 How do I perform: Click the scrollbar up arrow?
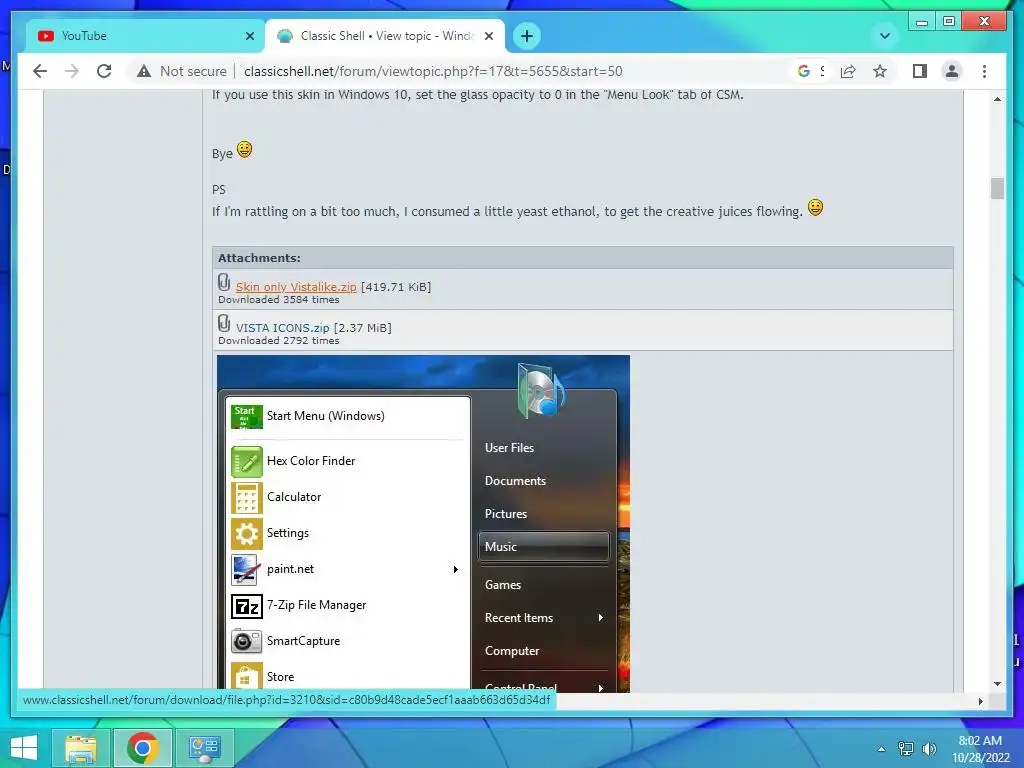click(997, 99)
